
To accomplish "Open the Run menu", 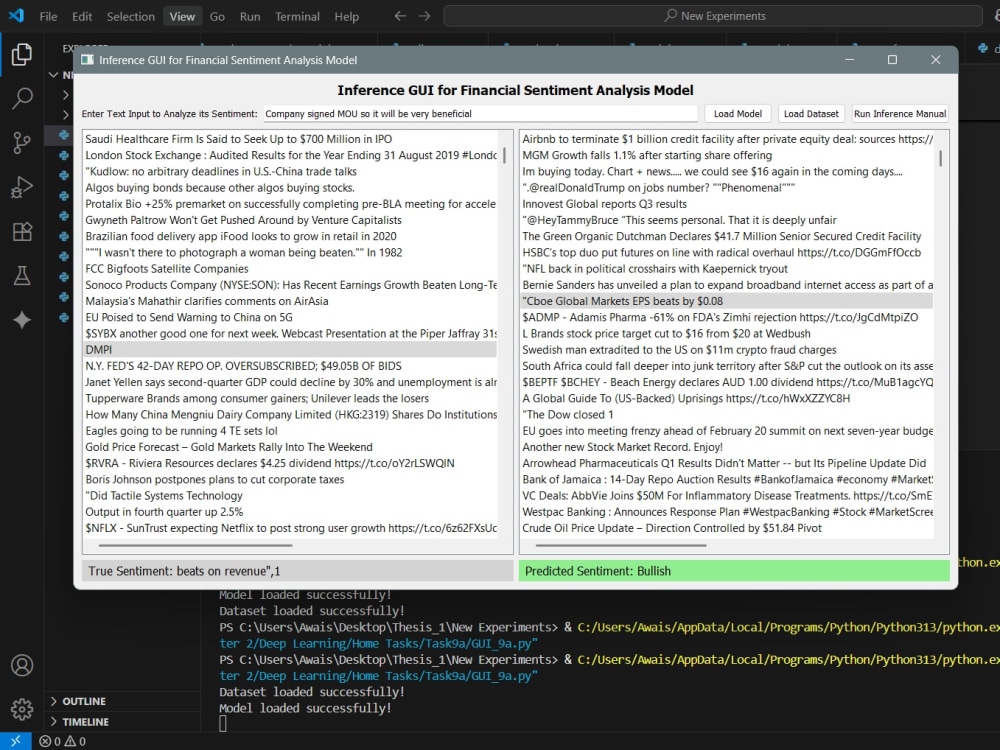I will (x=249, y=17).
